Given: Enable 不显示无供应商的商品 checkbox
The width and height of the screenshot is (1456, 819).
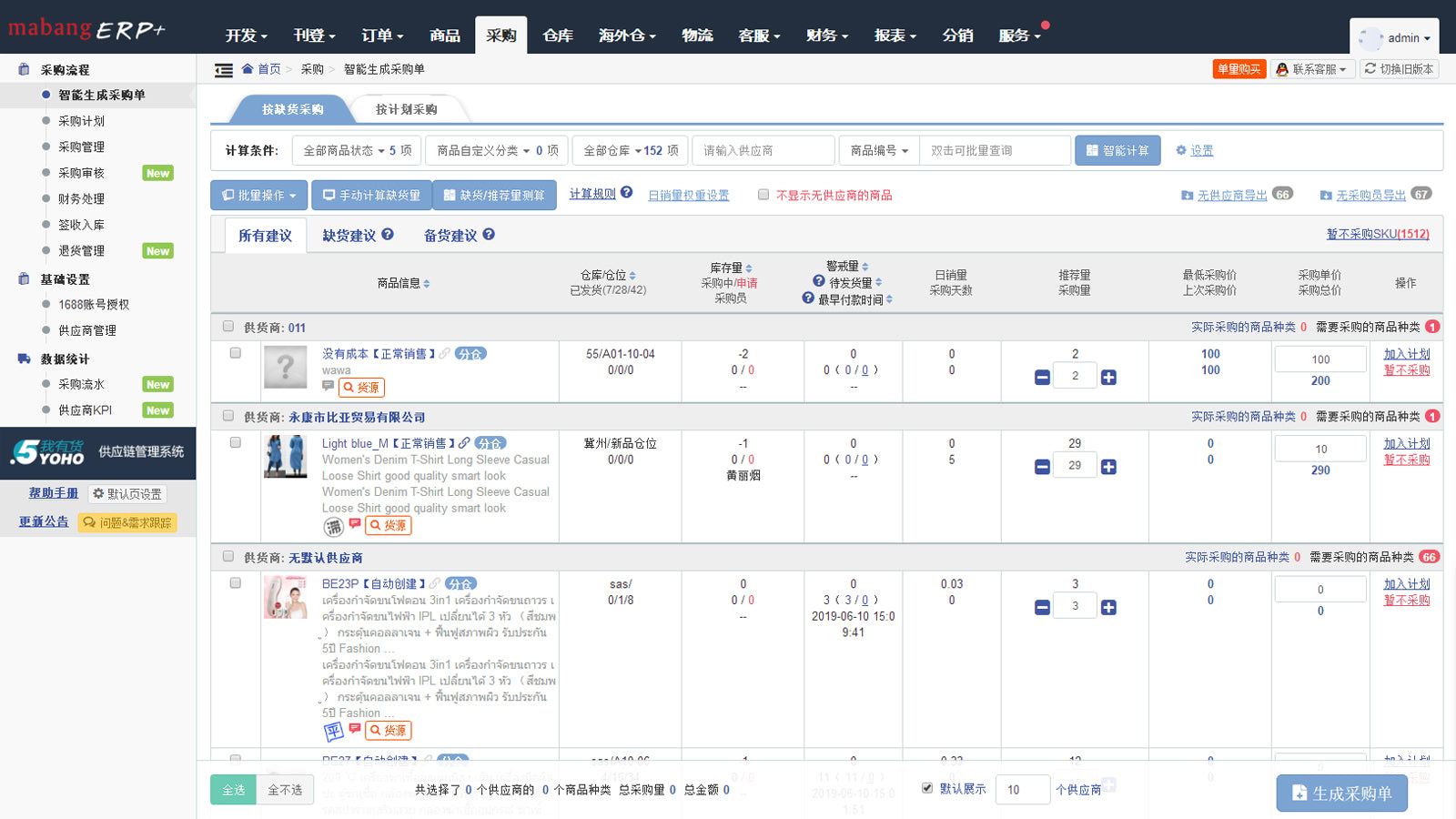Looking at the screenshot, I should (763, 194).
